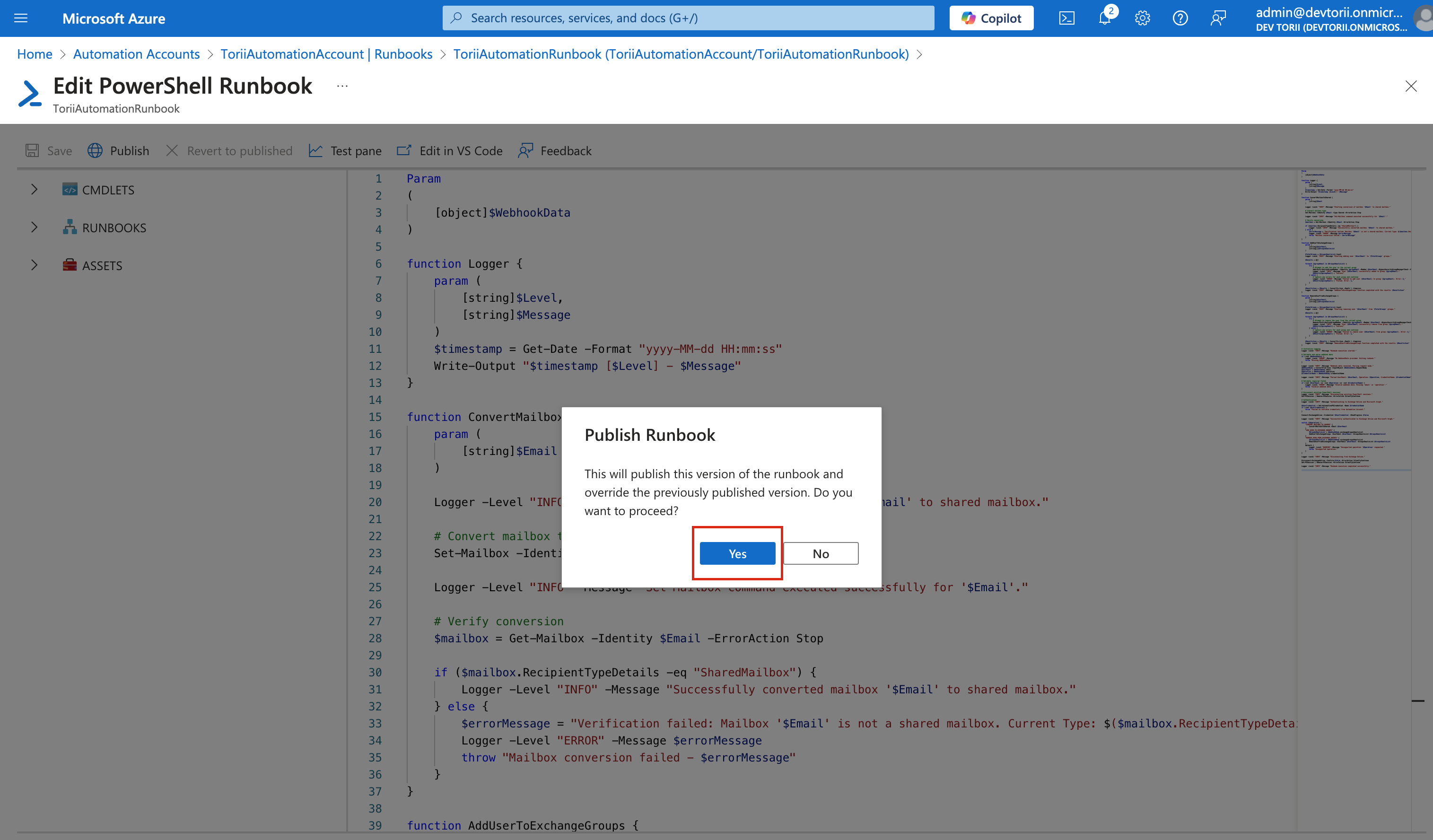This screenshot has width=1433, height=840.
Task: Open the Azure portal hamburger menu
Action: (x=21, y=18)
